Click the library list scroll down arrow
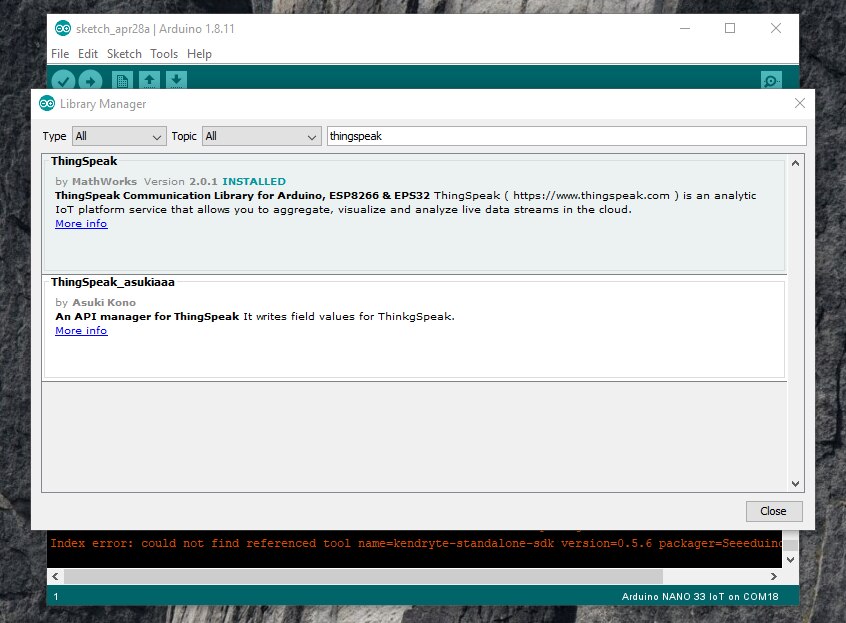 795,484
